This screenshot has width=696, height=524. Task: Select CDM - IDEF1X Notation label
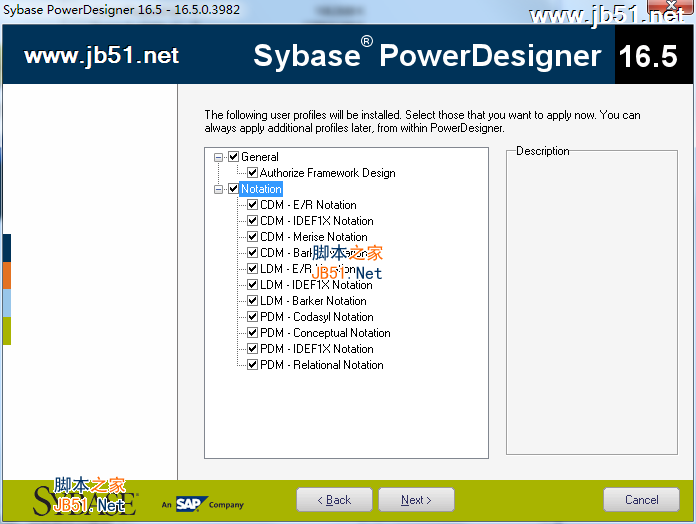pos(316,221)
